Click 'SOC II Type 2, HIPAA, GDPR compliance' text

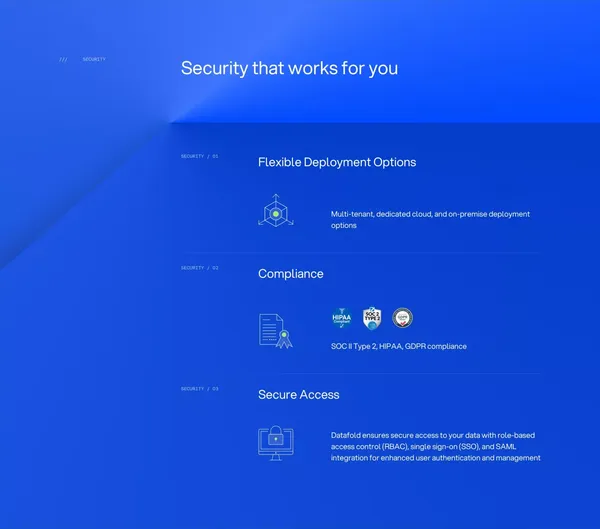pyautogui.click(x=399, y=346)
